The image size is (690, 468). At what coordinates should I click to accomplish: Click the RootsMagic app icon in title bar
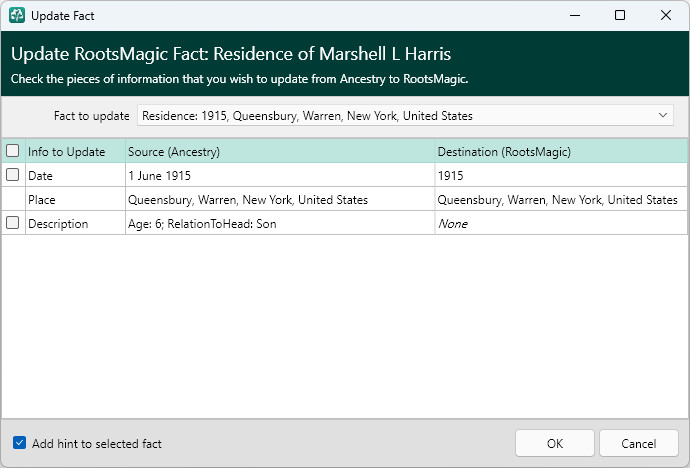(x=17, y=15)
